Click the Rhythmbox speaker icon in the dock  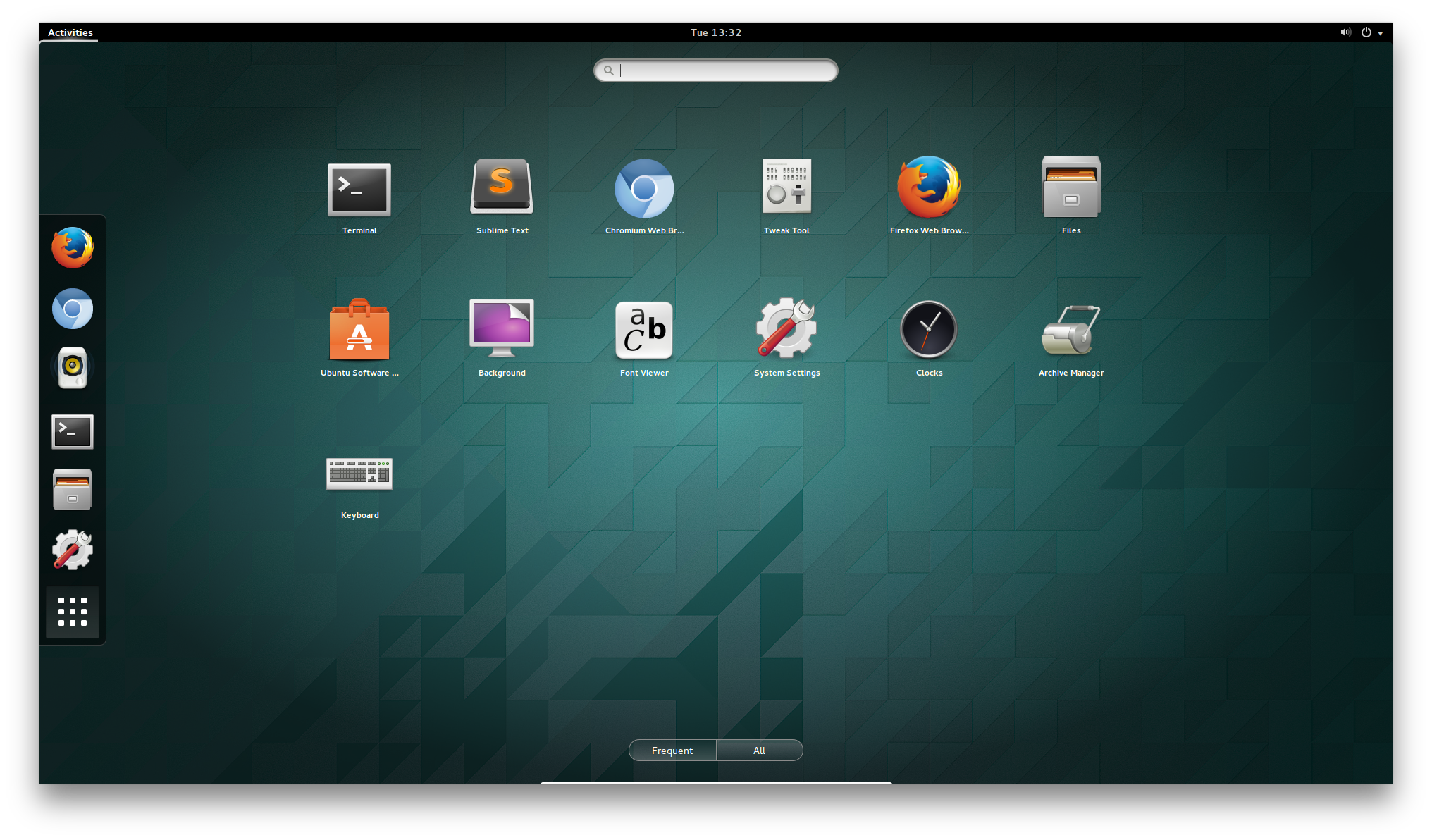coord(73,368)
